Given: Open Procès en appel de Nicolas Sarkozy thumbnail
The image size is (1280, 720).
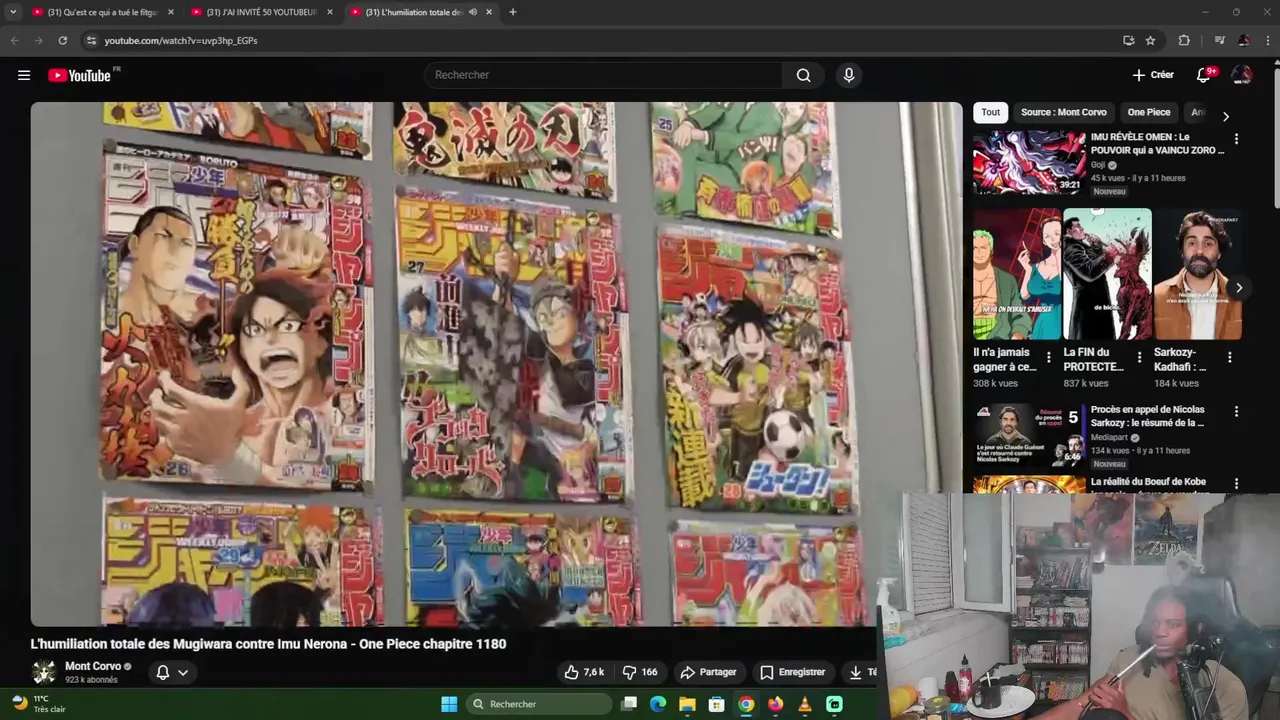Looking at the screenshot, I should 1029,435.
